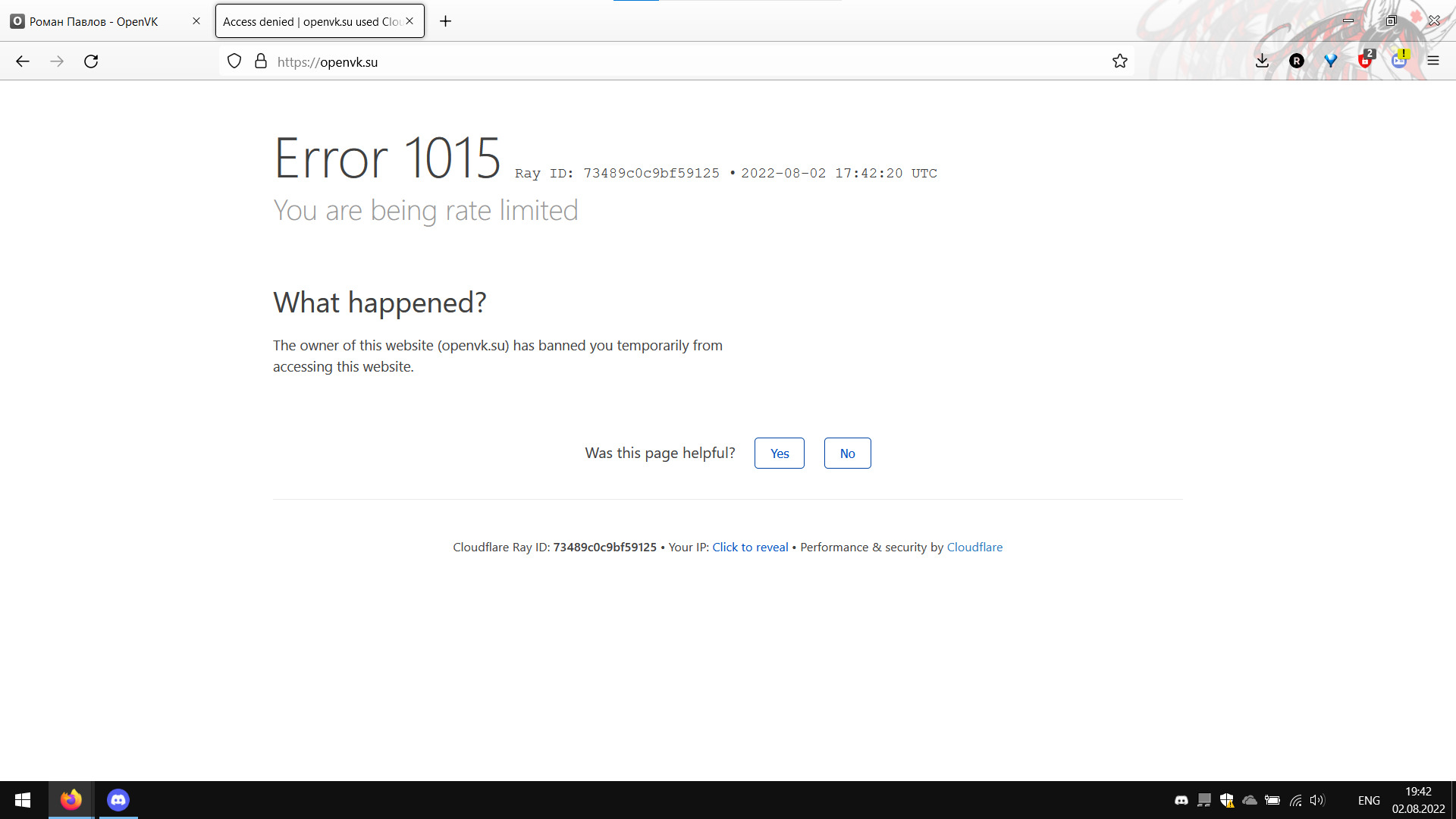The width and height of the screenshot is (1456, 819).
Task: Reload the current page
Action: pos(91,61)
